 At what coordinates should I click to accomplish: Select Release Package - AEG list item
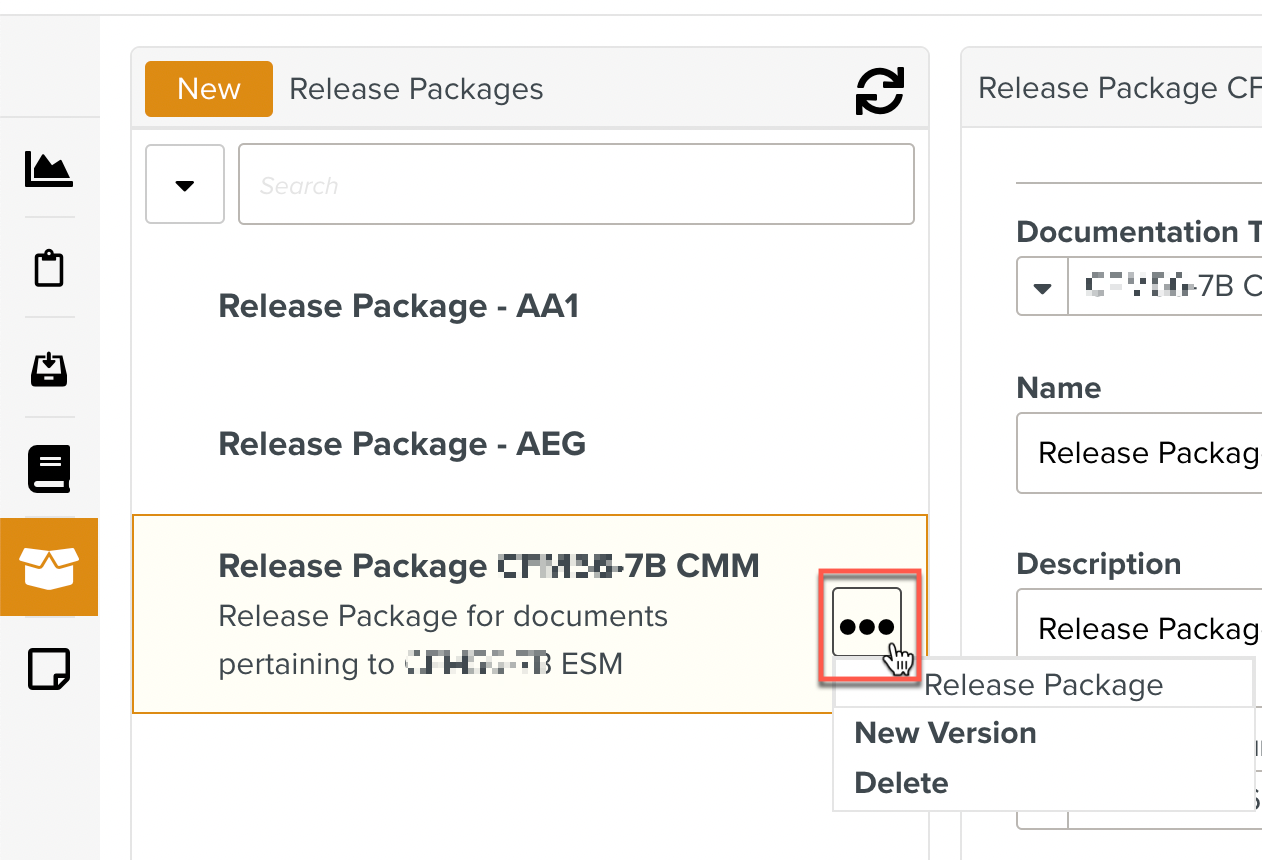click(402, 444)
